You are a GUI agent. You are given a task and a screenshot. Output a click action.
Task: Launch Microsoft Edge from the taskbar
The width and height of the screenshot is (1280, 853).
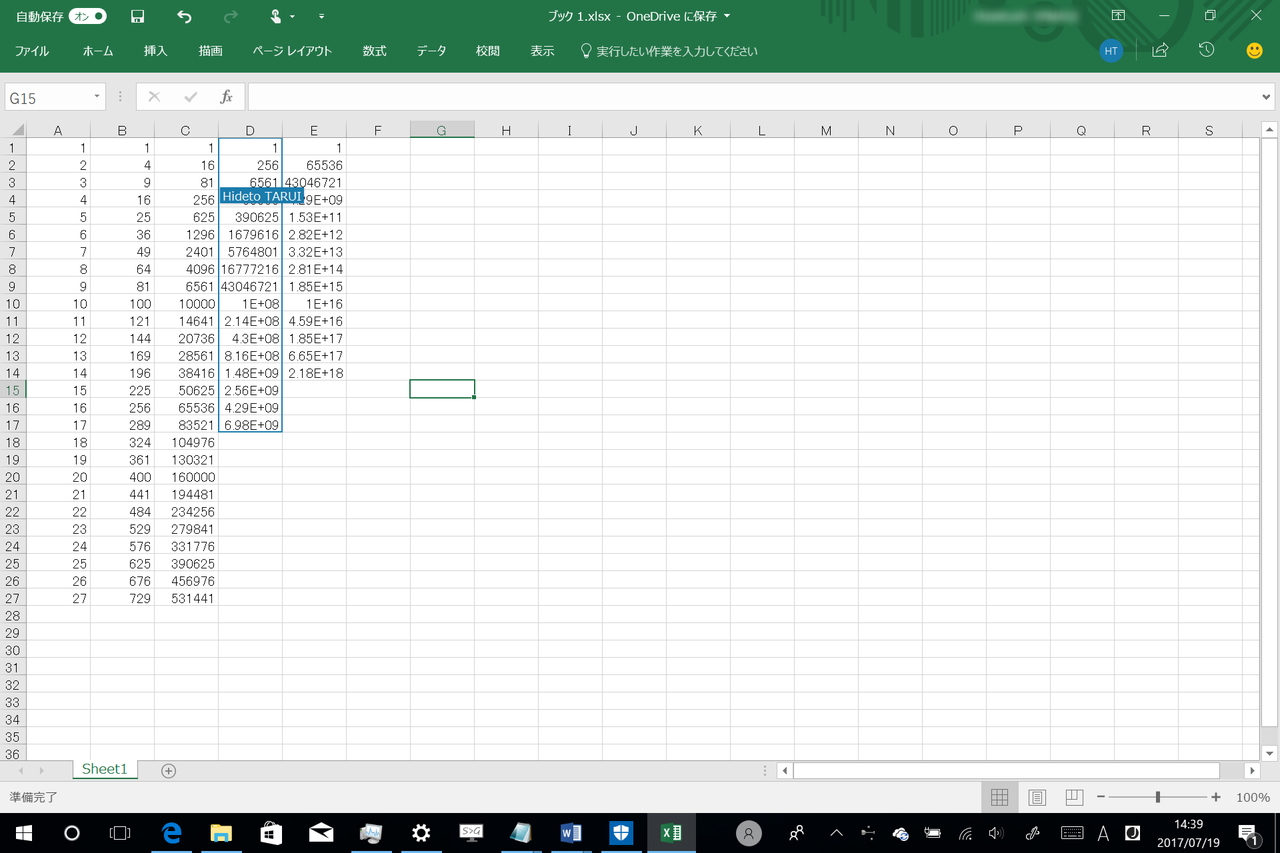point(171,833)
